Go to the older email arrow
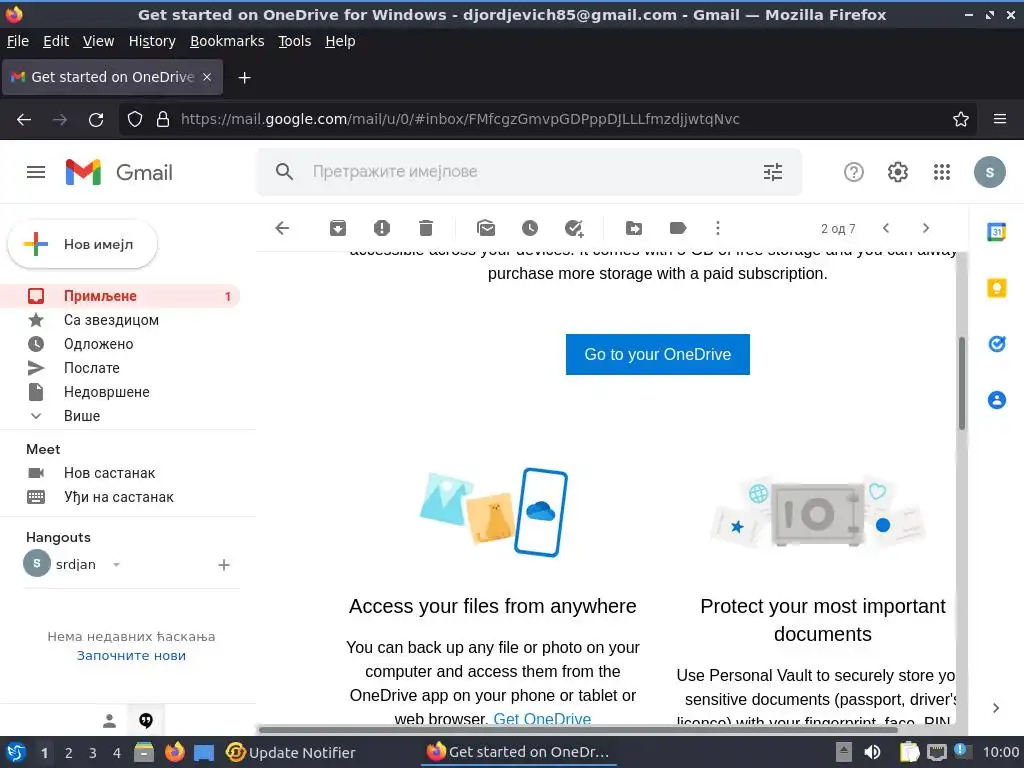The width and height of the screenshot is (1024, 768). click(925, 228)
